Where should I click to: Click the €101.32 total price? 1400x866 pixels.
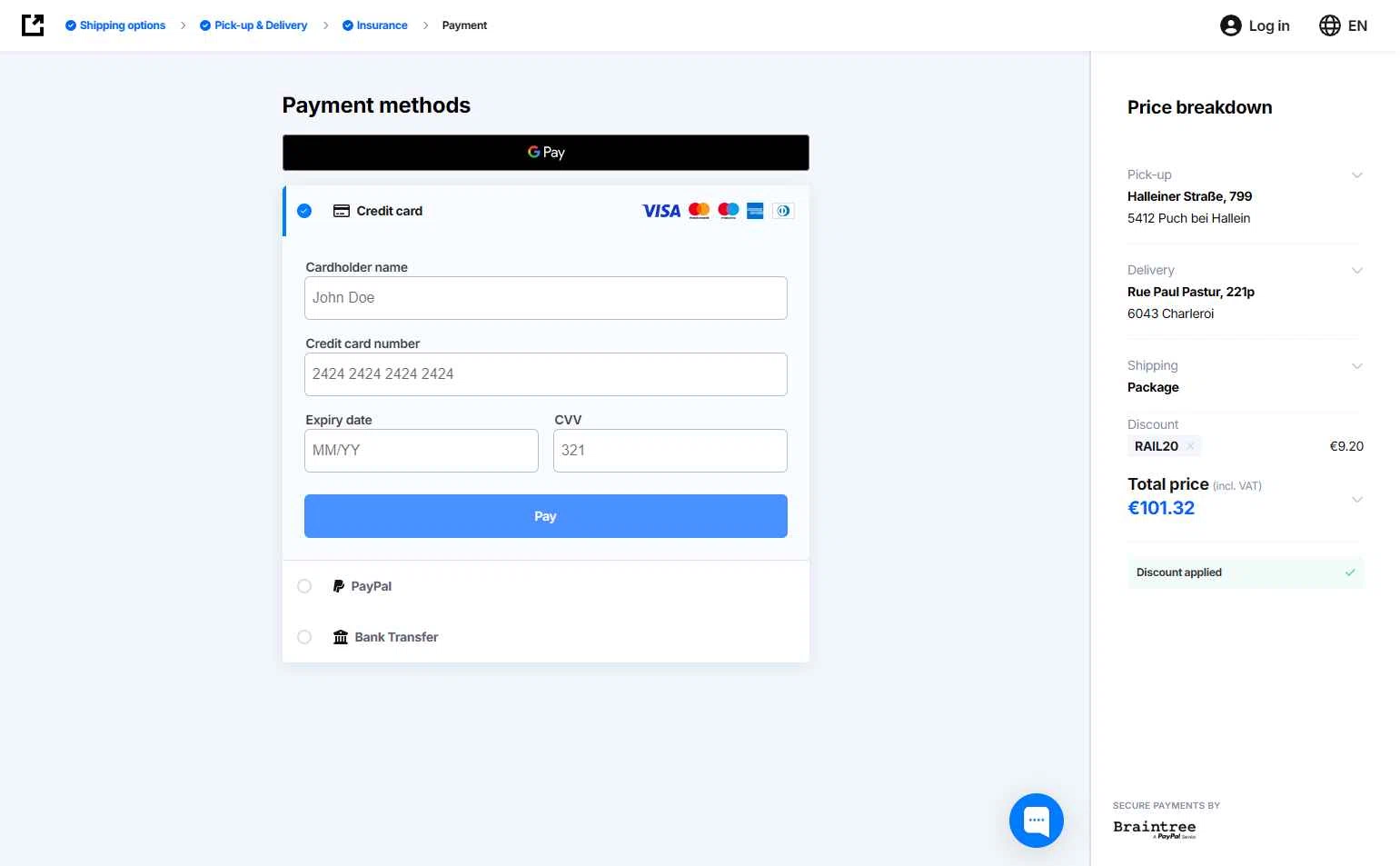(x=1161, y=508)
